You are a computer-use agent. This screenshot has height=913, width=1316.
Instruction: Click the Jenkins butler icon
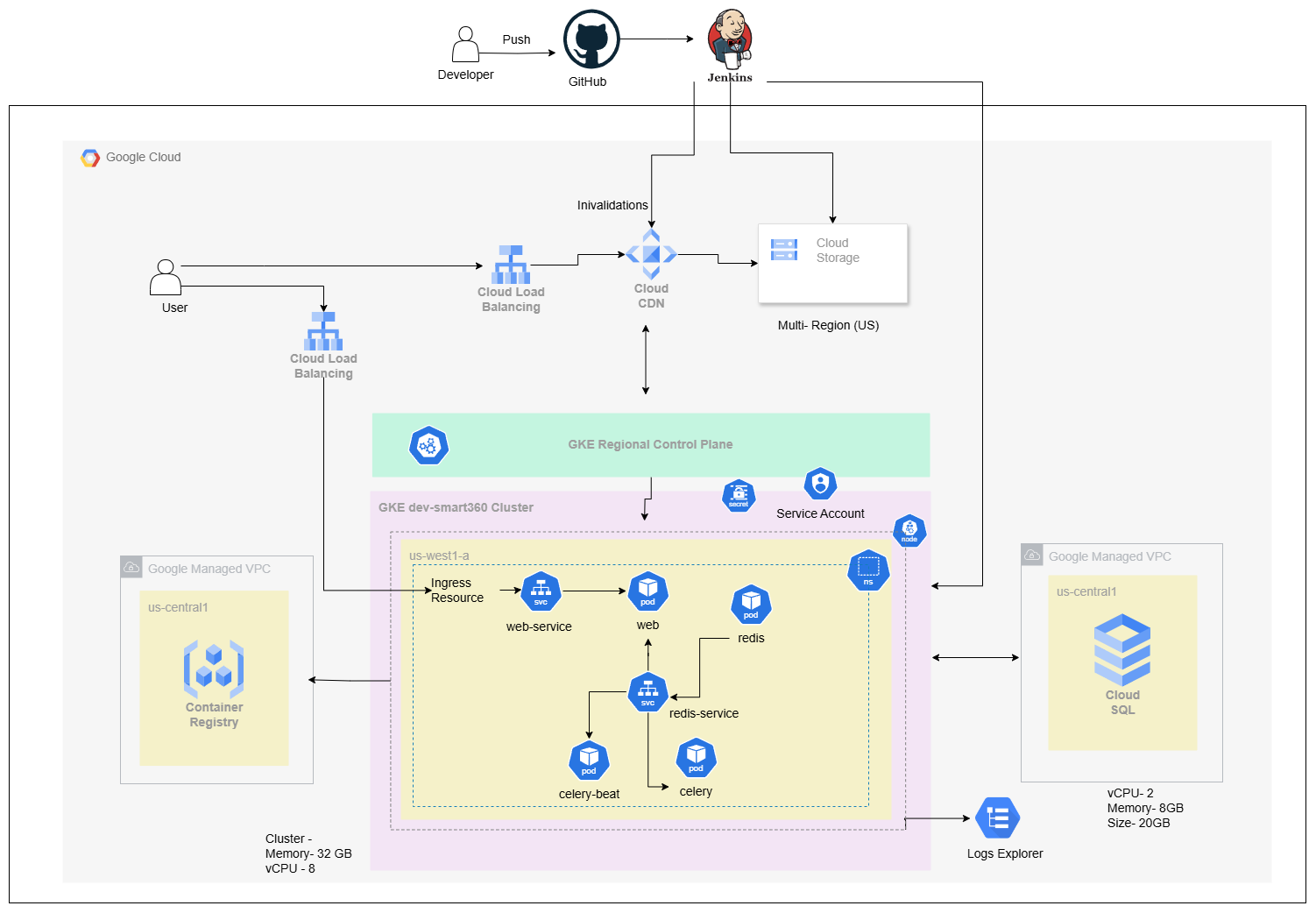pos(731,39)
